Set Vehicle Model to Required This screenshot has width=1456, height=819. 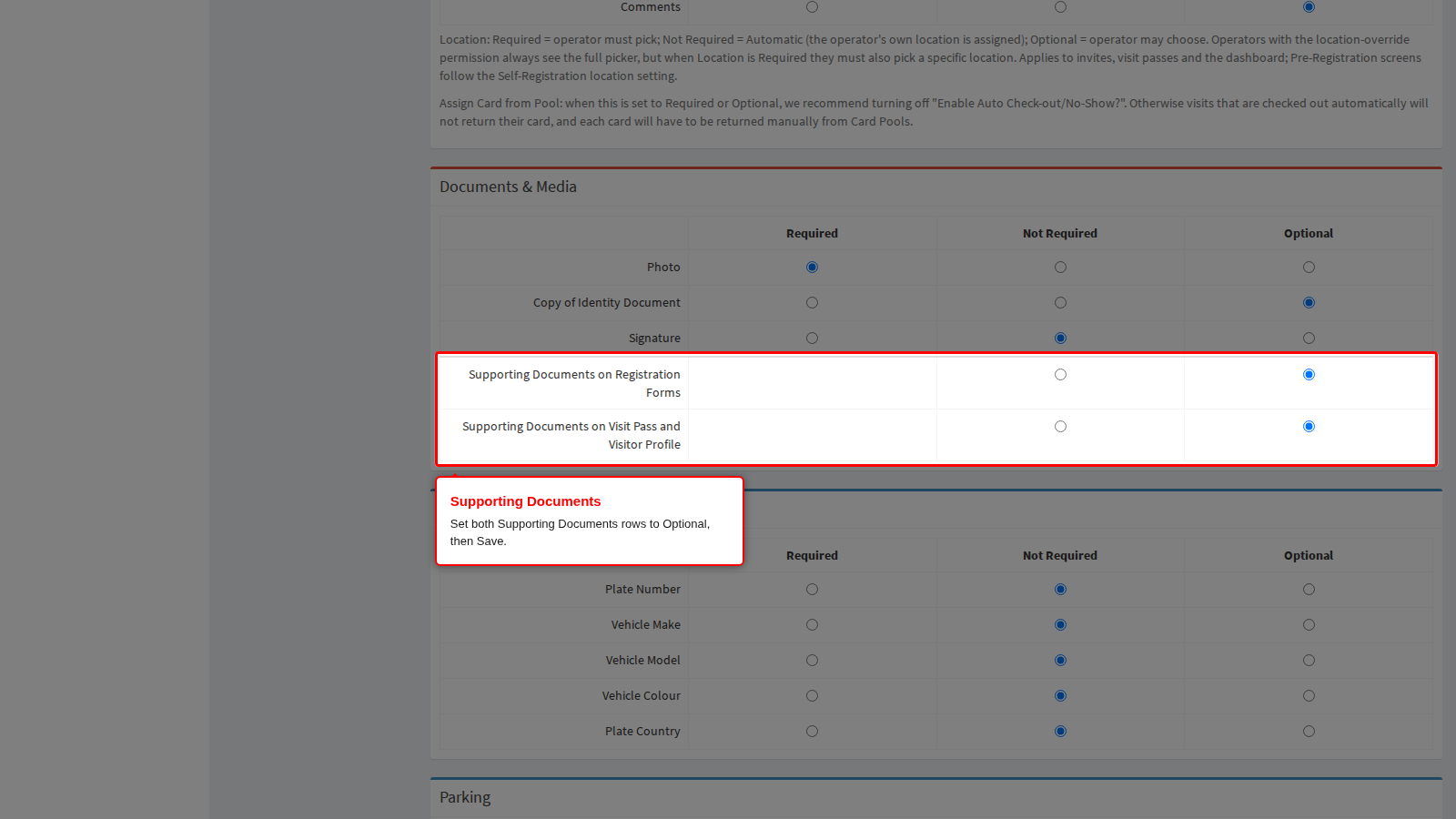click(812, 661)
